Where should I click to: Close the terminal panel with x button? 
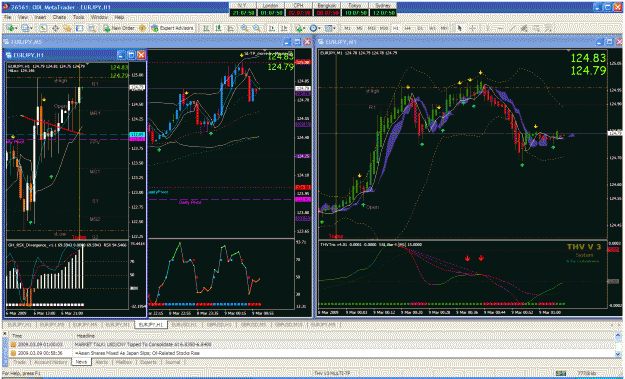click(x=5, y=333)
